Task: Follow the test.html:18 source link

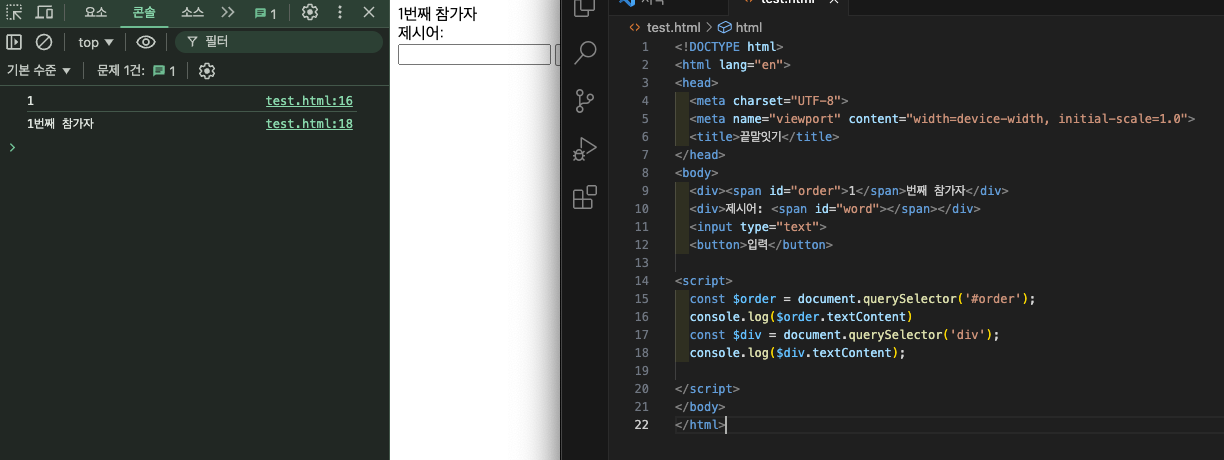Action: tap(309, 124)
